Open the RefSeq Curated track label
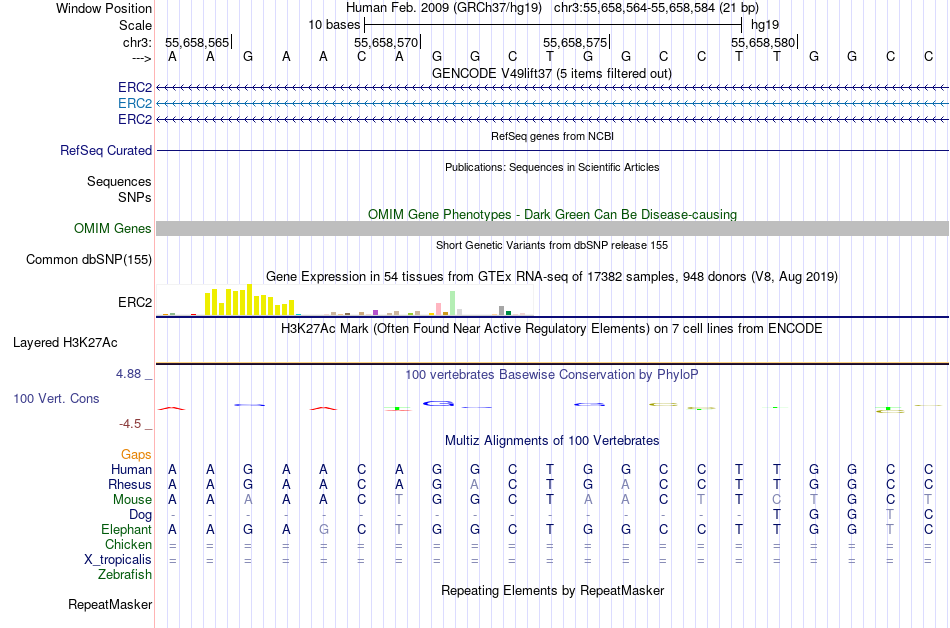The width and height of the screenshot is (950, 628). 106,150
